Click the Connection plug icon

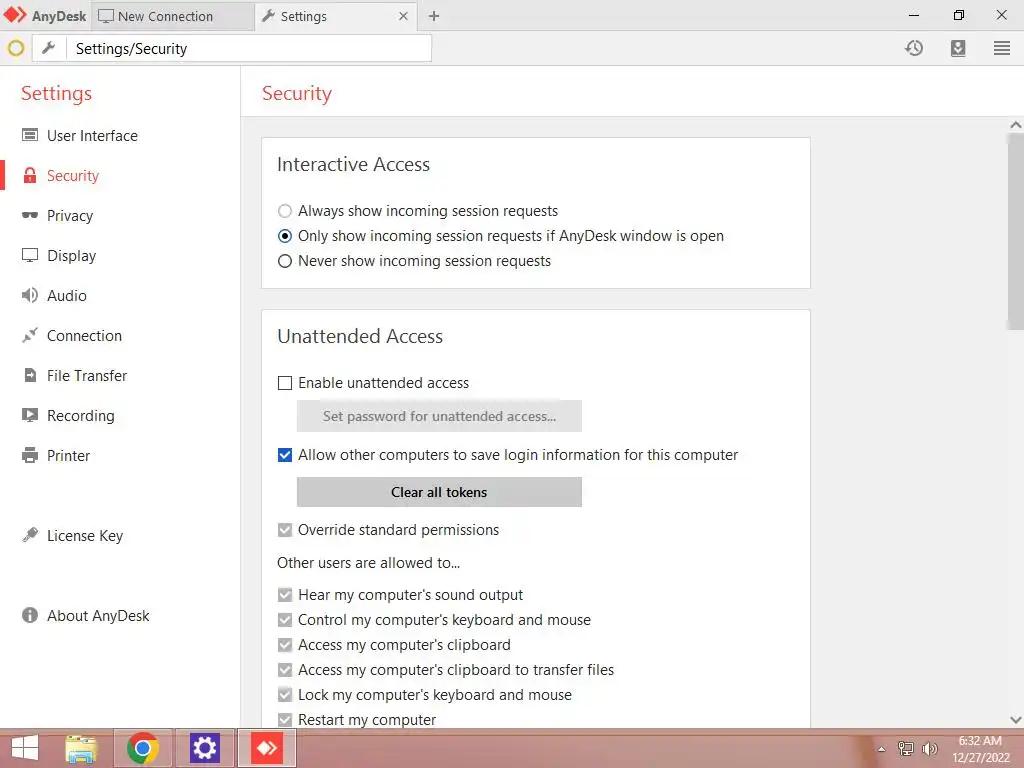[30, 335]
